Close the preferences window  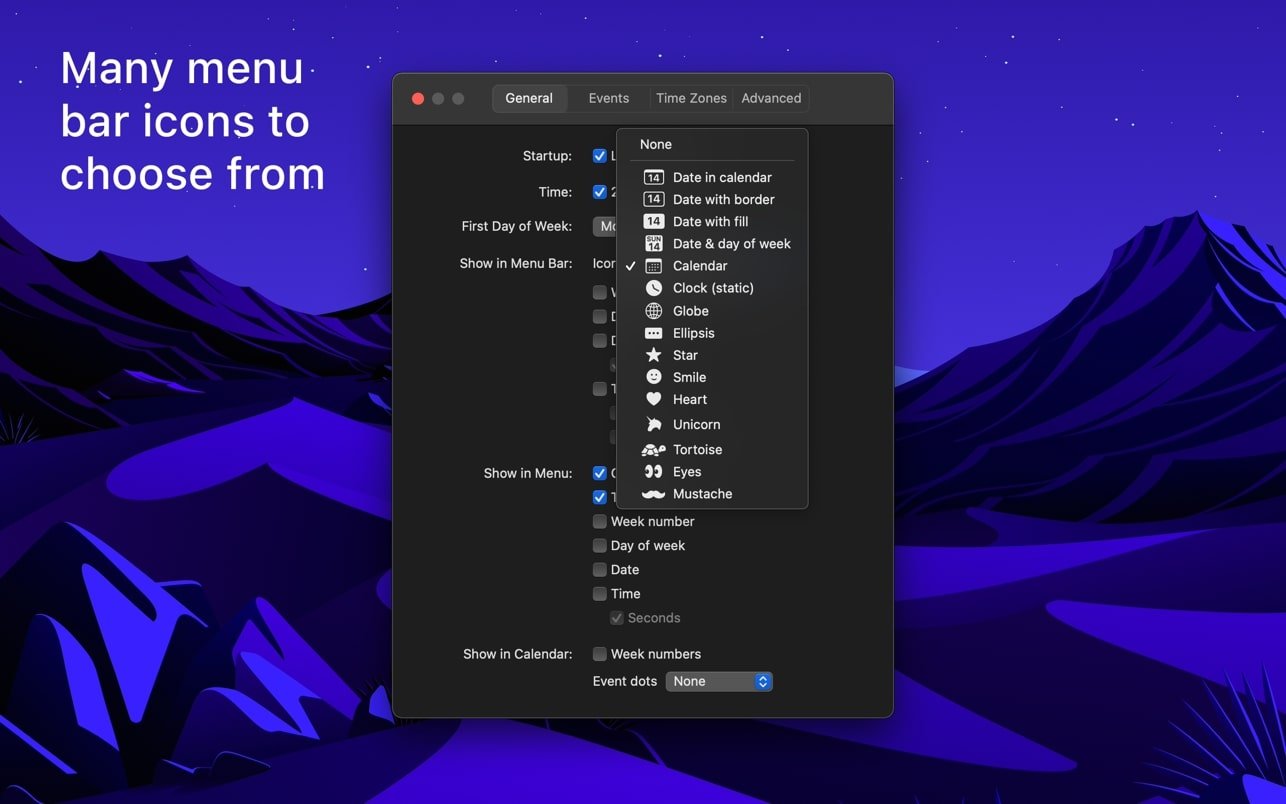pyautogui.click(x=418, y=98)
